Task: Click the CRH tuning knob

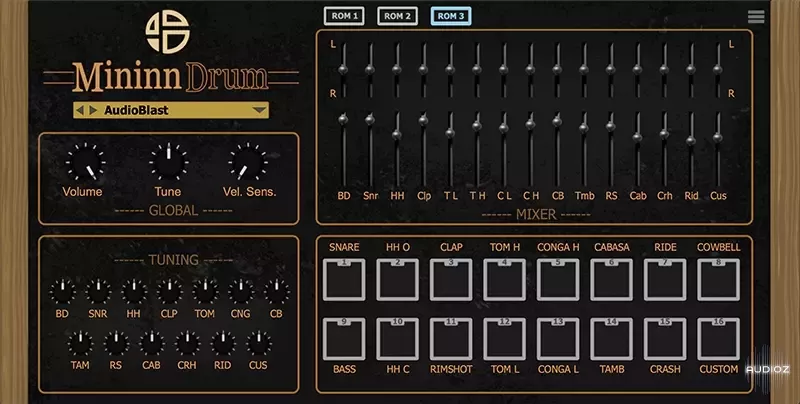Action: coord(187,343)
